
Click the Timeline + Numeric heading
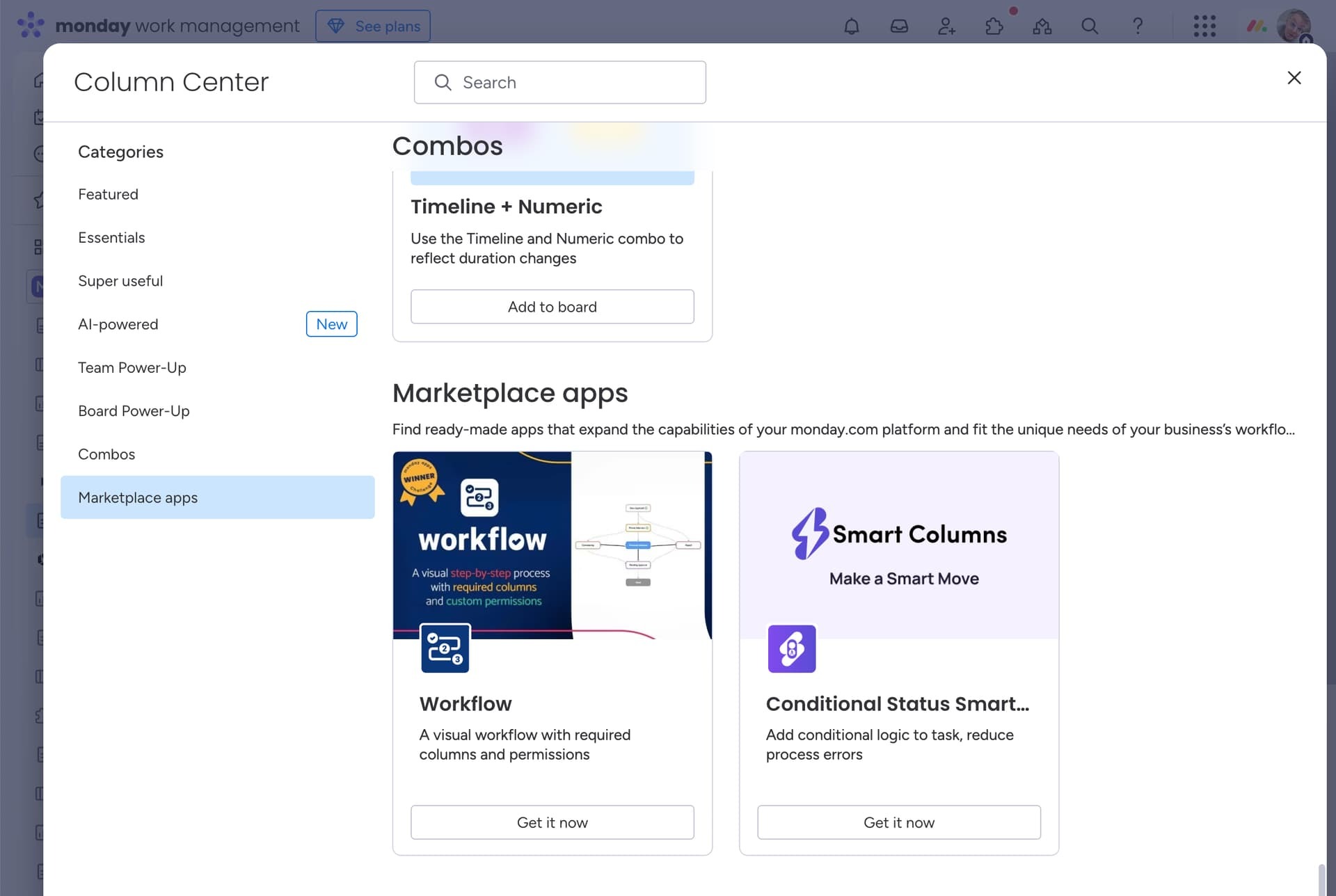(x=506, y=207)
